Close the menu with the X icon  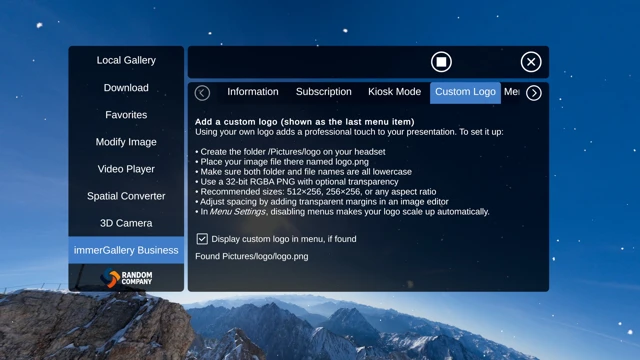point(531,62)
